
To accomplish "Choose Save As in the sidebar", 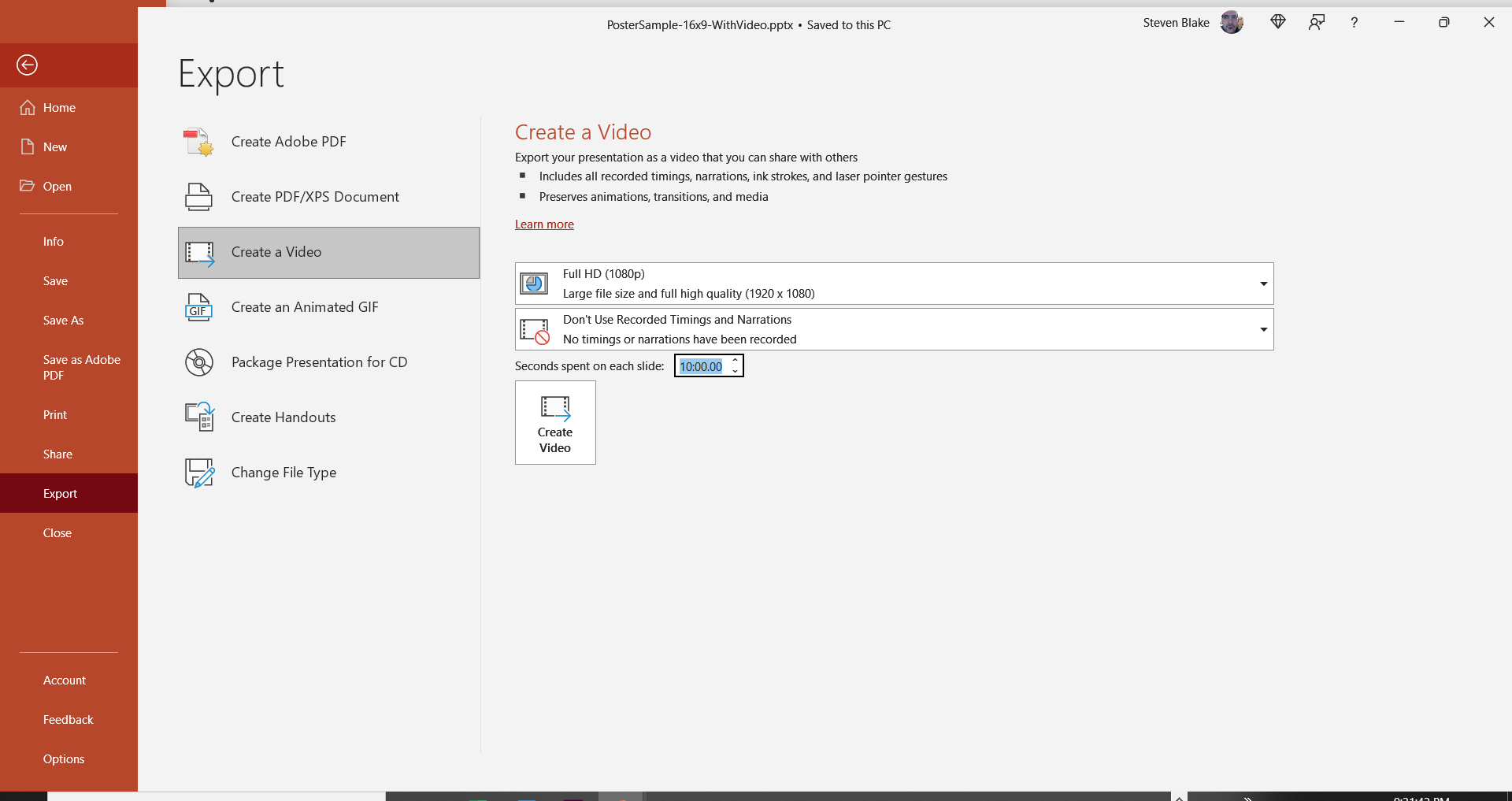I will click(69, 320).
